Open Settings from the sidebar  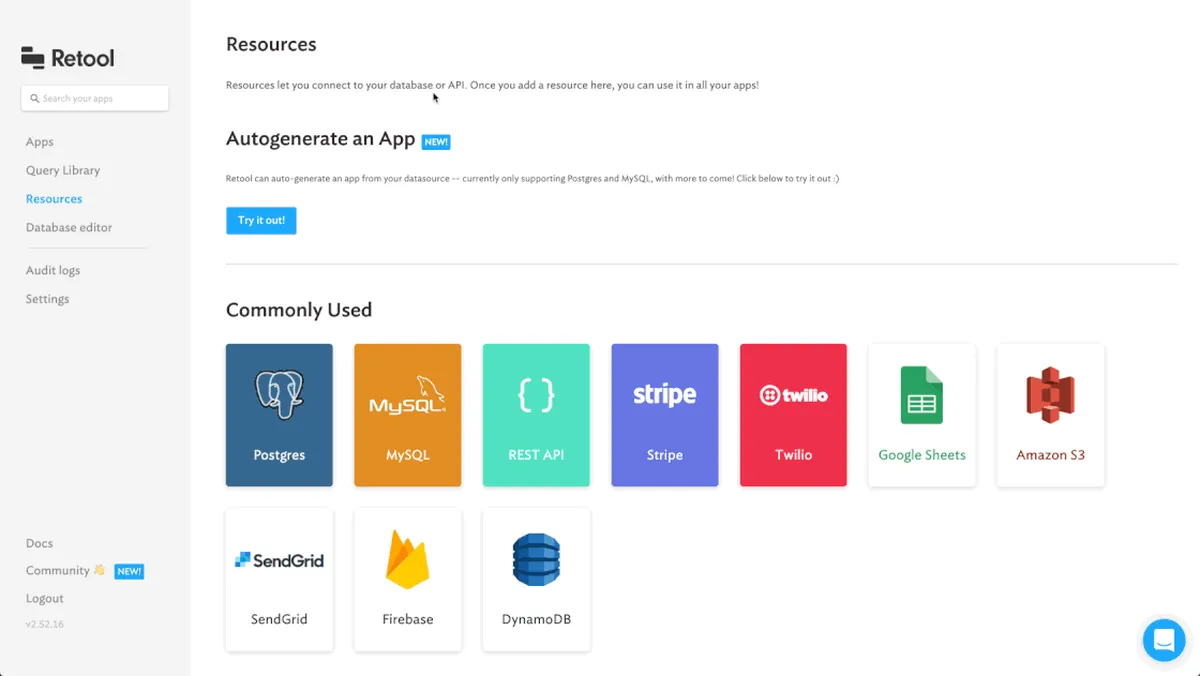[x=48, y=299]
